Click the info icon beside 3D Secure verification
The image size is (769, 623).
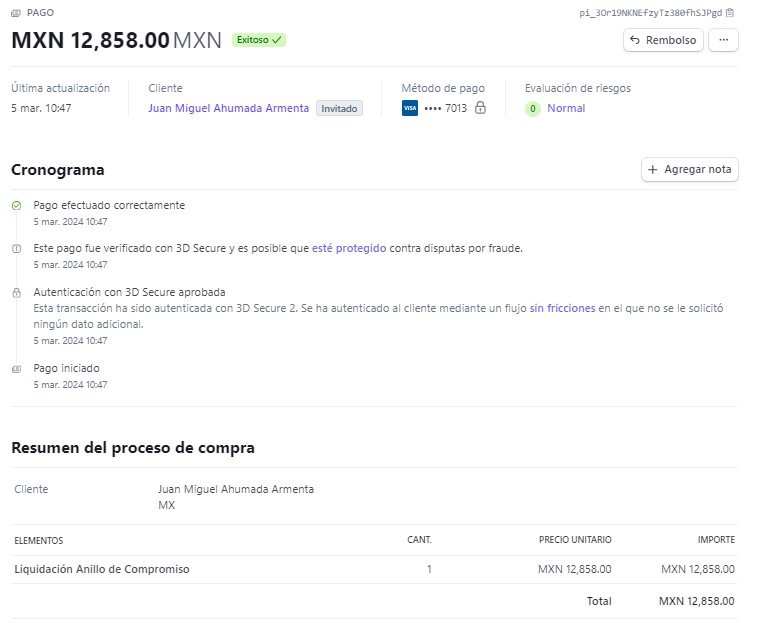pos(17,249)
